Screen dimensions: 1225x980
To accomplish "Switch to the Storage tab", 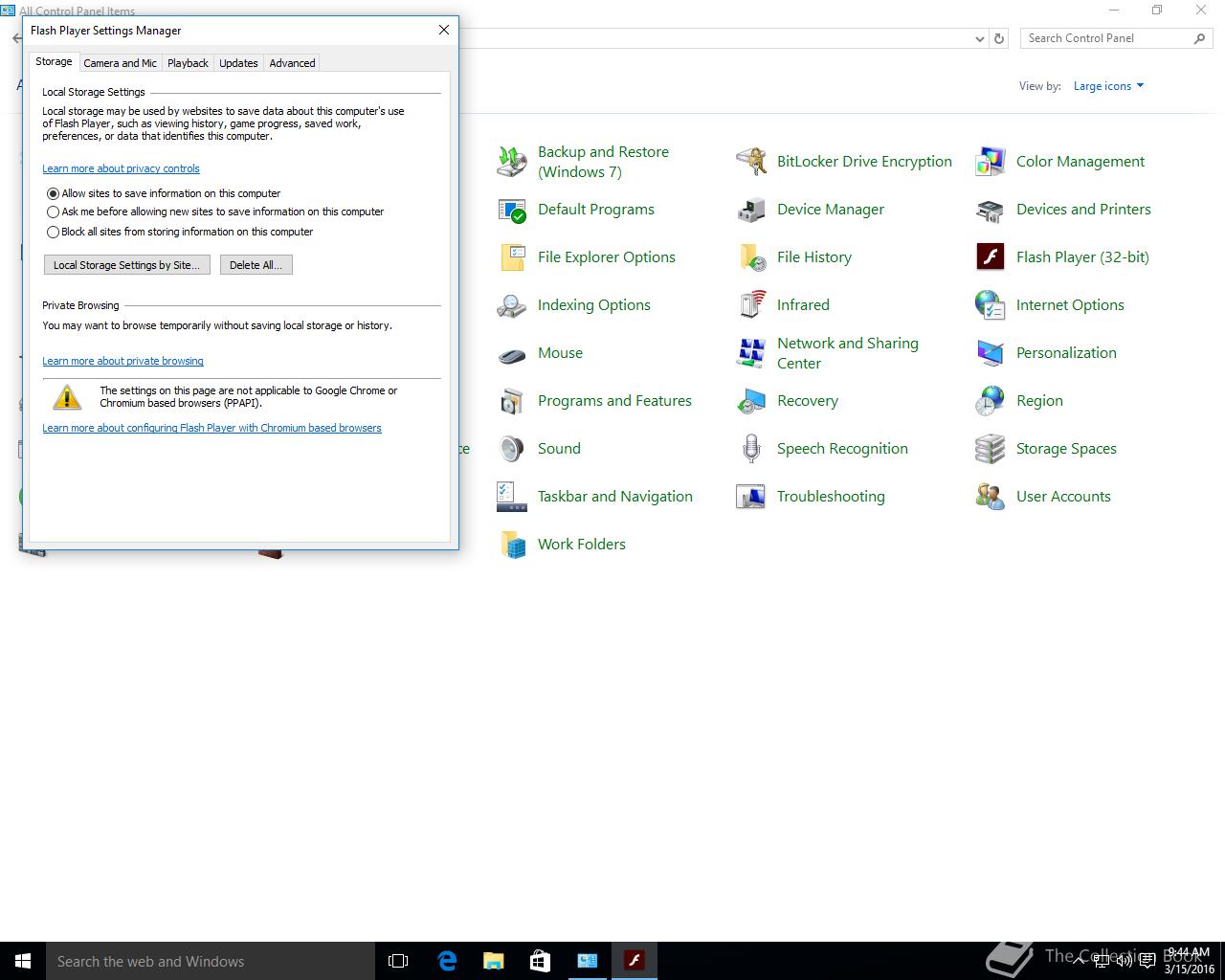I will tap(54, 61).
